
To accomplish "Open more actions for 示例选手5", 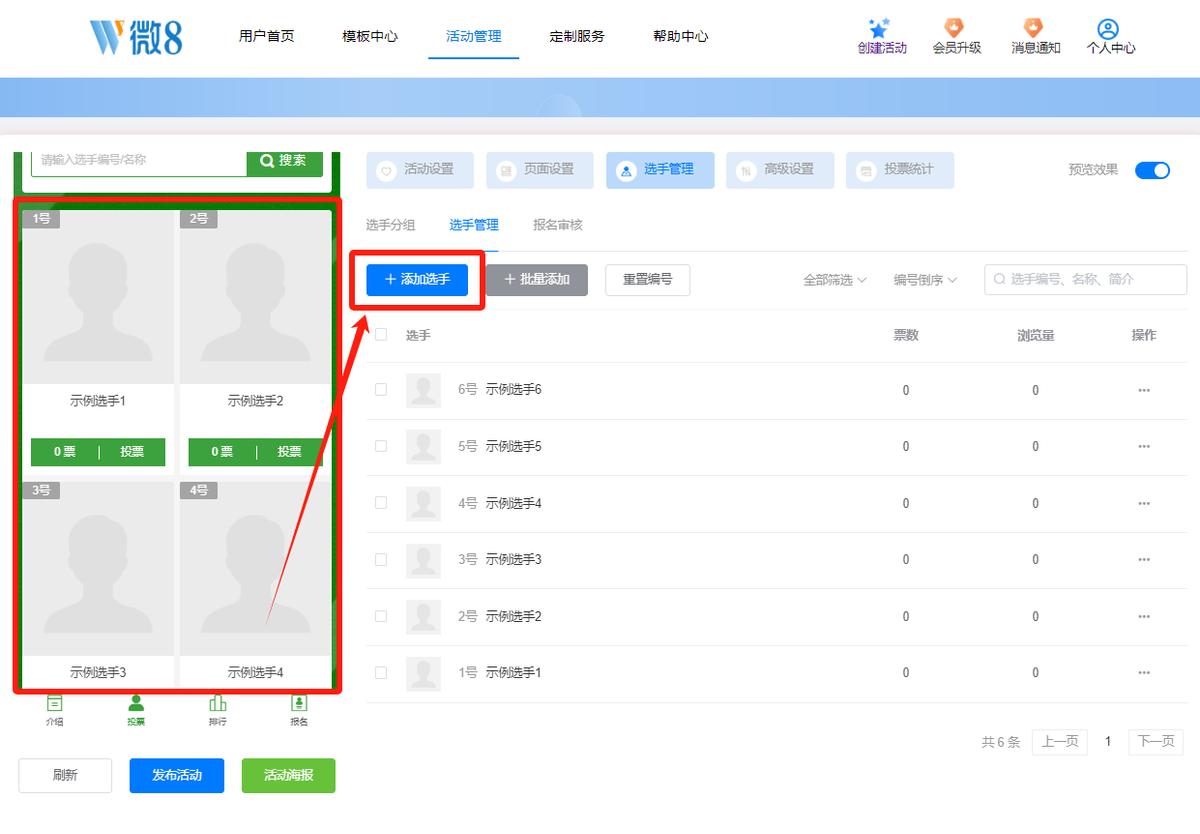I will [x=1144, y=447].
